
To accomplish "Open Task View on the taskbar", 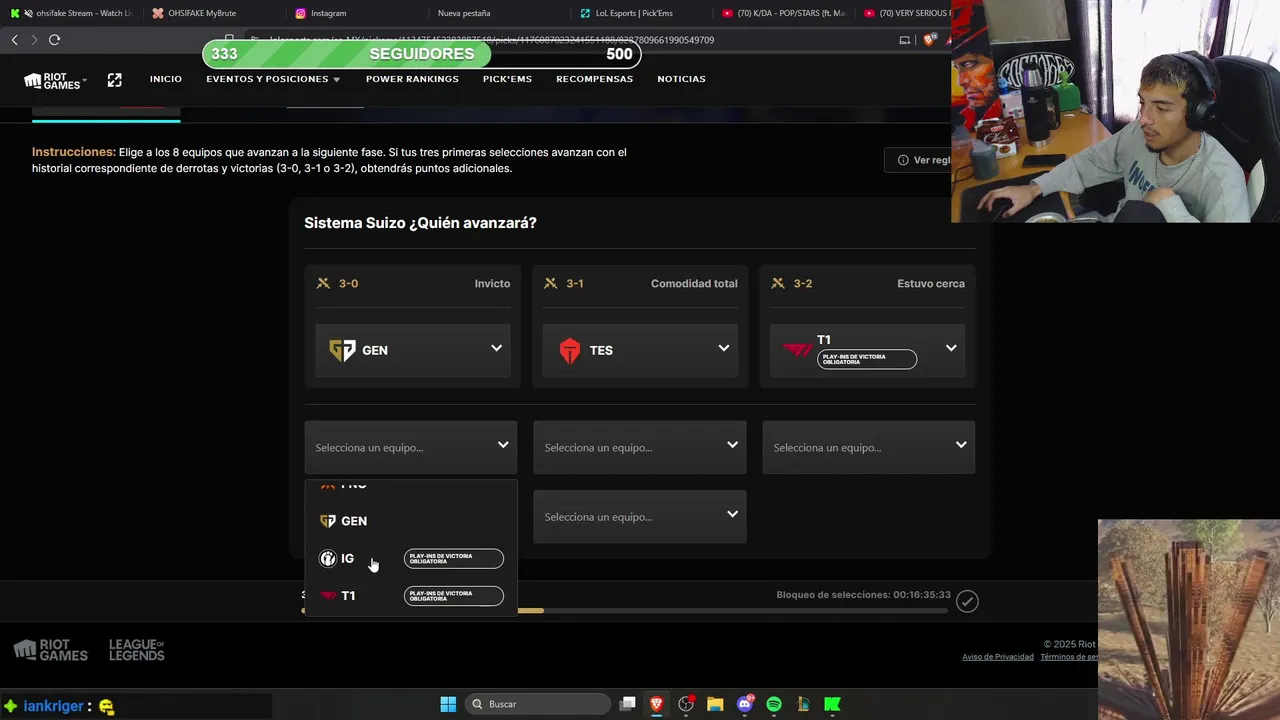I will (x=627, y=704).
